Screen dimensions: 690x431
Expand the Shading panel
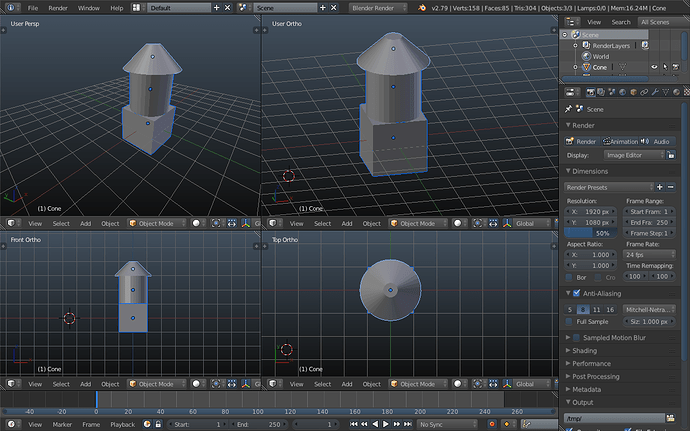point(584,350)
